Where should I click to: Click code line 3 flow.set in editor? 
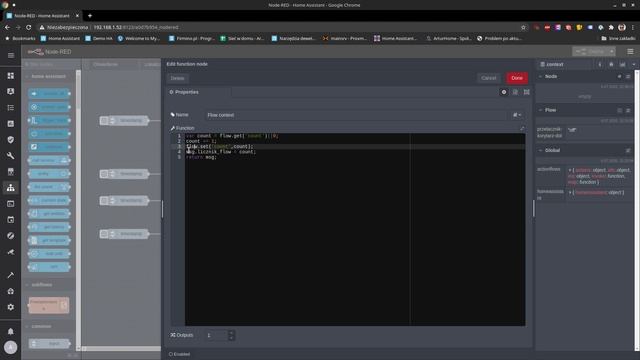coord(220,146)
